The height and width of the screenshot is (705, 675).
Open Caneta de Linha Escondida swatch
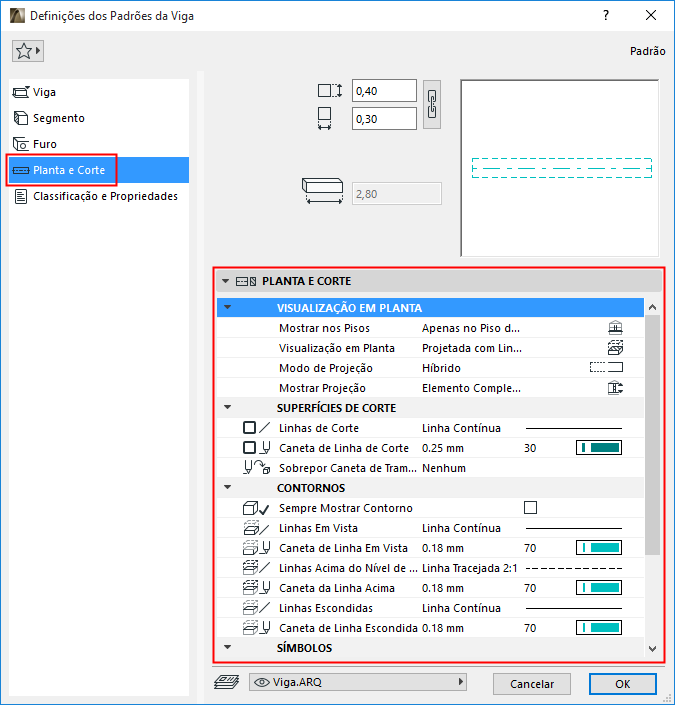pyautogui.click(x=599, y=628)
